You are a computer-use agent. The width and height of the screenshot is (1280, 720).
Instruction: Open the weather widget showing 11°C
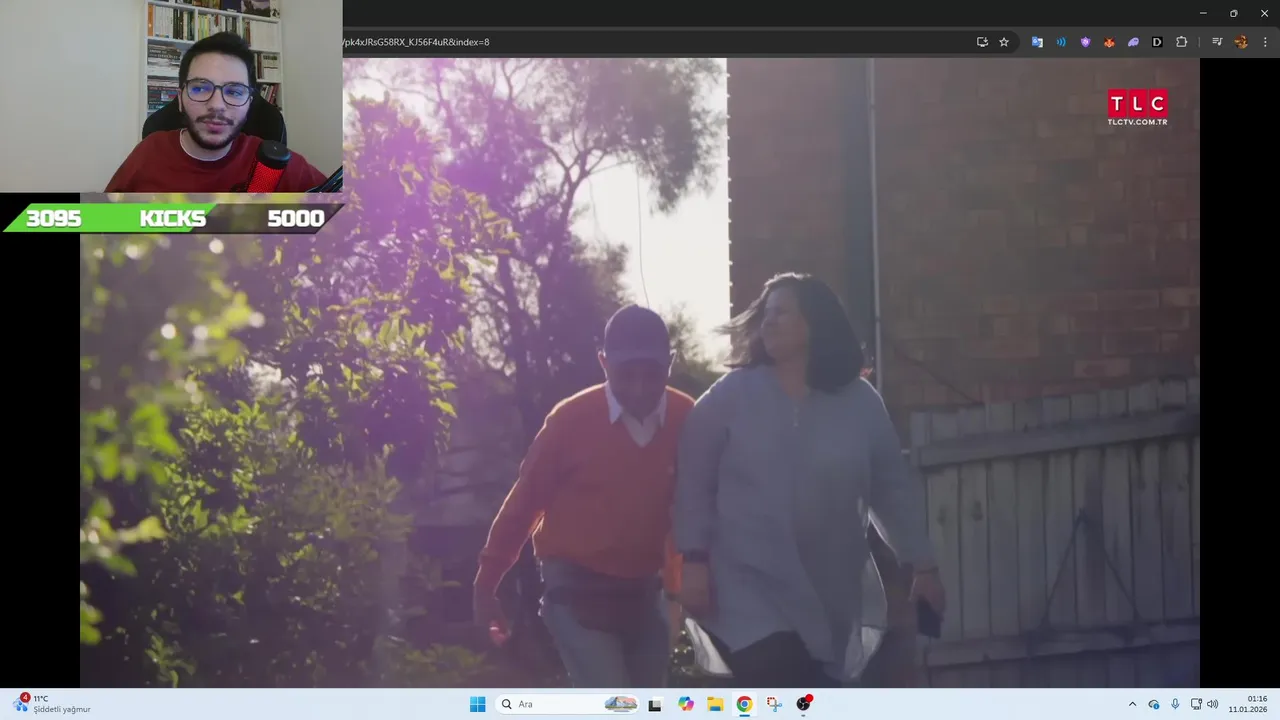coord(52,704)
